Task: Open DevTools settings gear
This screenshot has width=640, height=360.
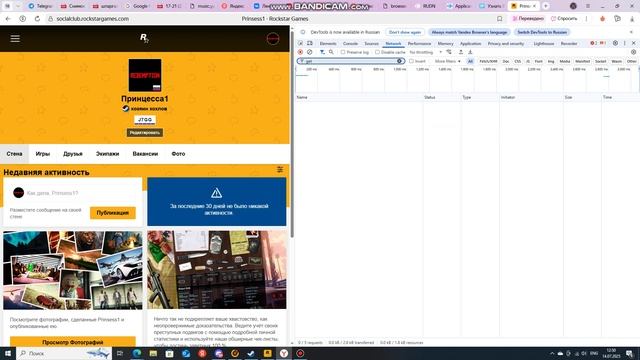Action: [615, 43]
